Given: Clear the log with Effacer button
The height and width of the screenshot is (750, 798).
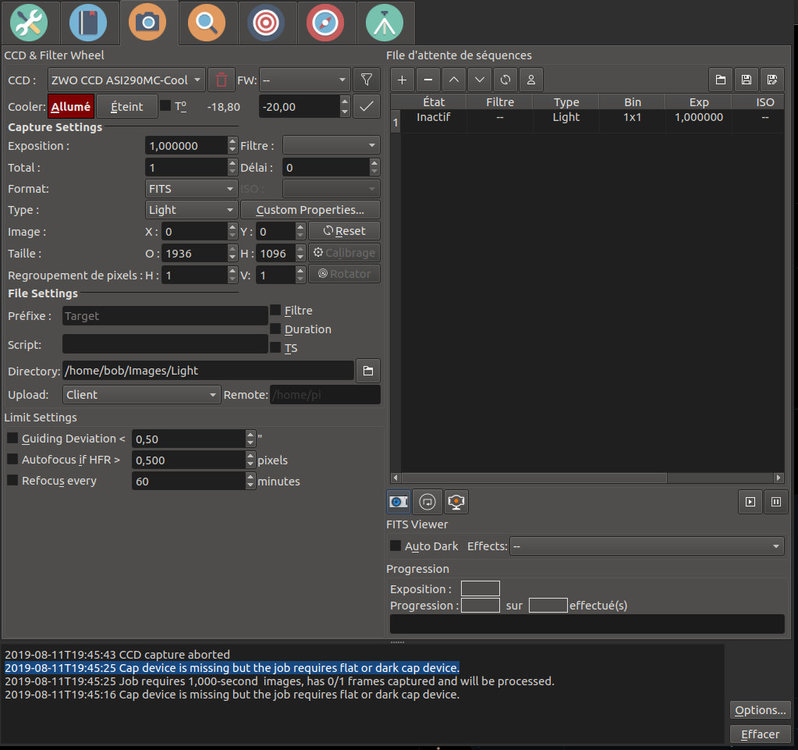Looking at the screenshot, I should (x=760, y=734).
